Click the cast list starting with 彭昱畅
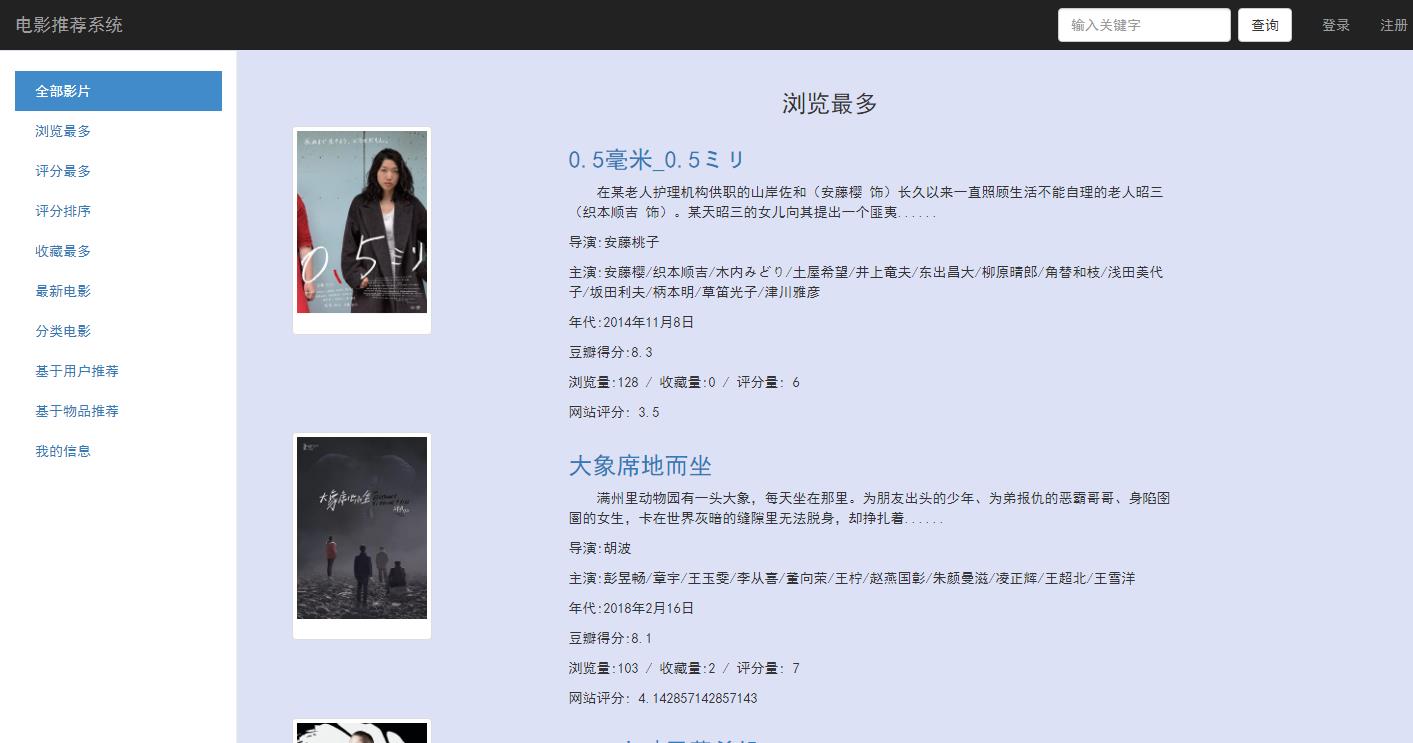1413x743 pixels. 852,578
